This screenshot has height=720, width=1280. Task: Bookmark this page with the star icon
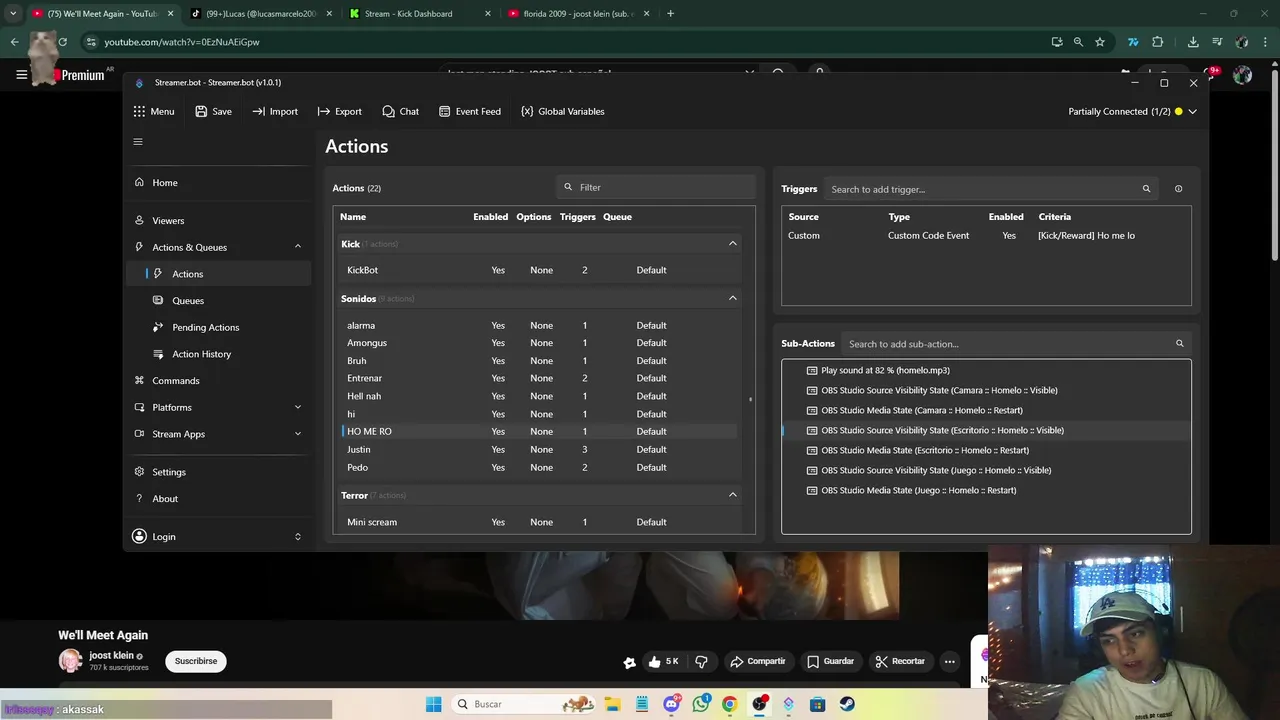click(x=1100, y=42)
